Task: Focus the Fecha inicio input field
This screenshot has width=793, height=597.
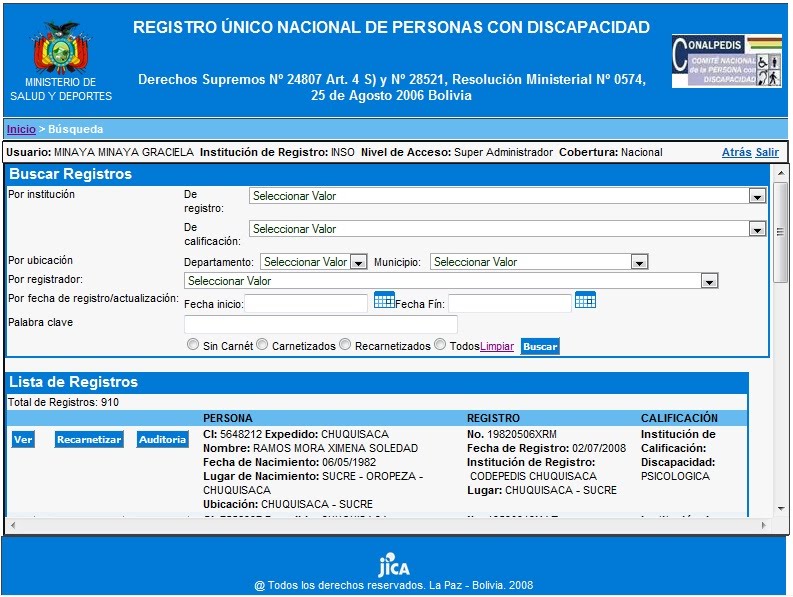Action: [x=306, y=304]
